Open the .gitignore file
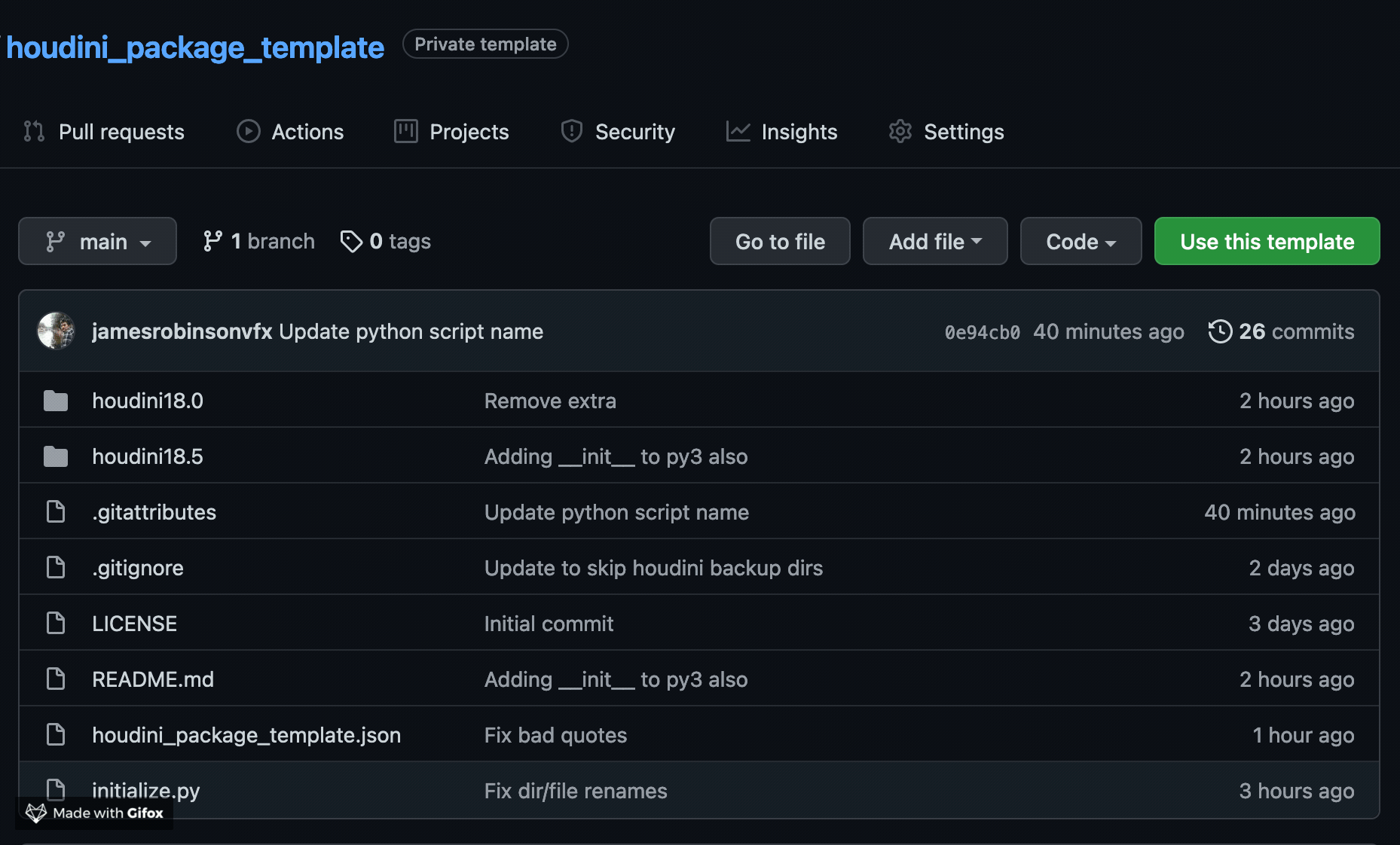1400x845 pixels. (138, 568)
